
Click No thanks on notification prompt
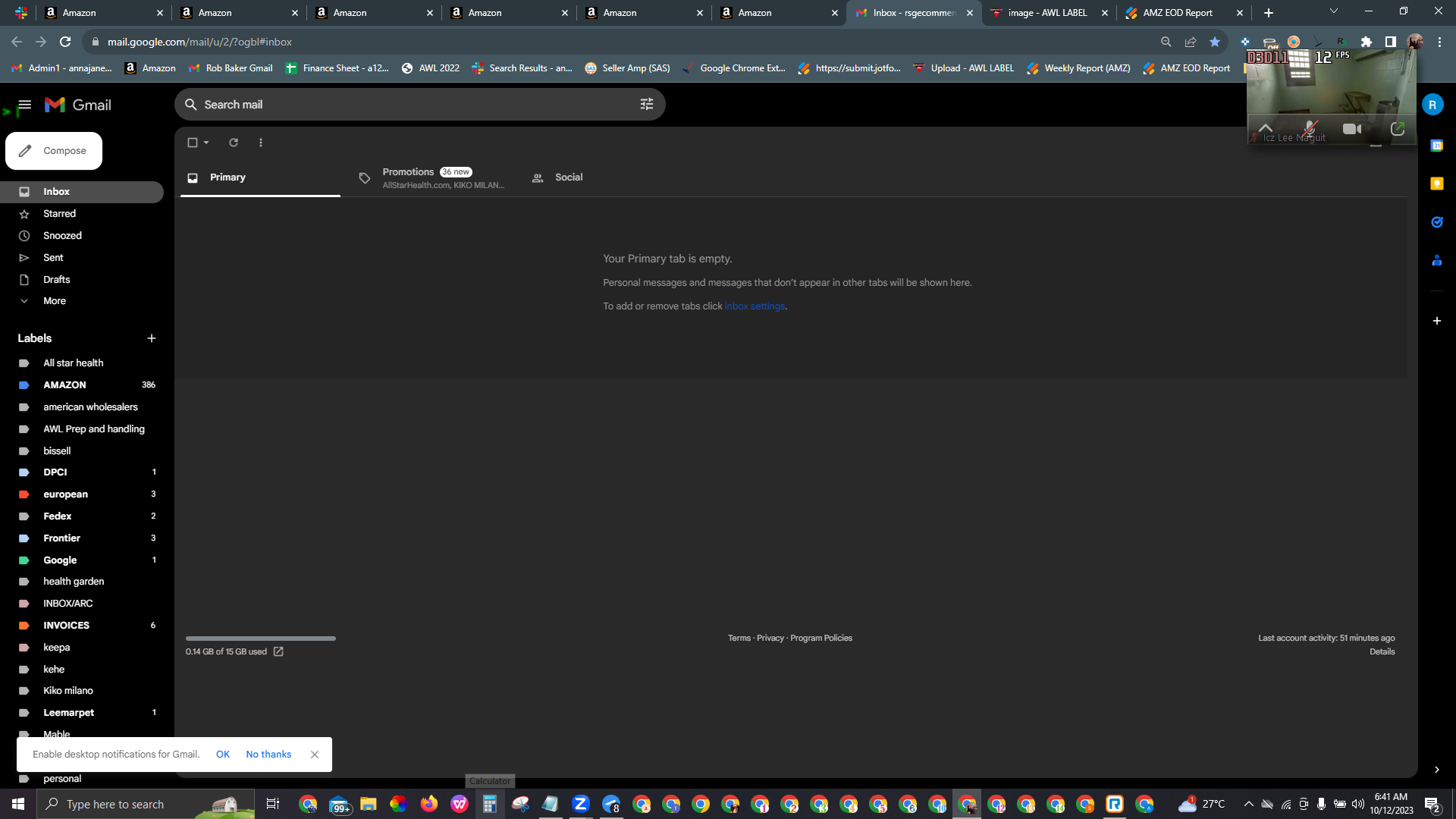pos(268,755)
